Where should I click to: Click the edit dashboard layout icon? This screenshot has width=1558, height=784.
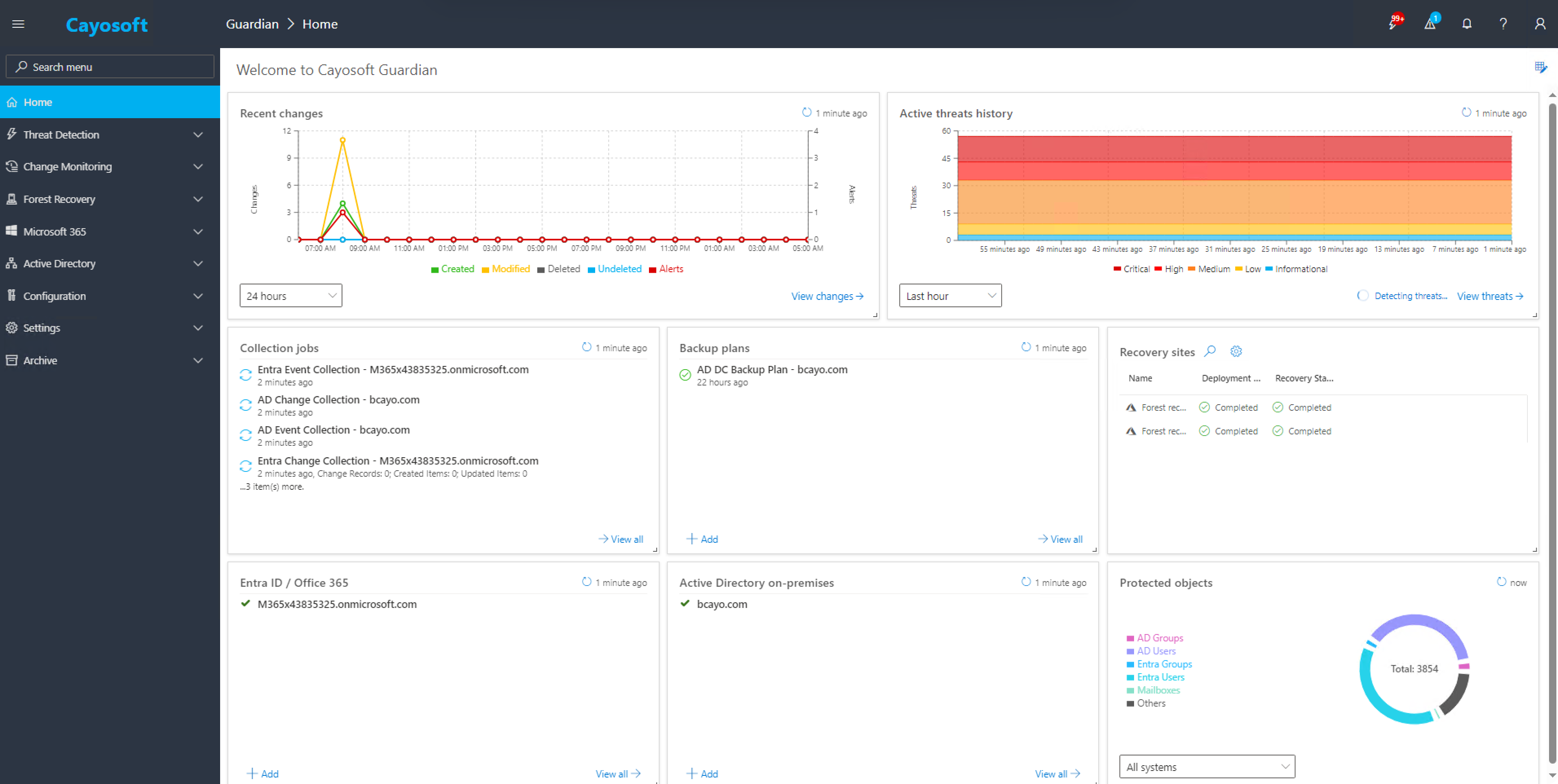[x=1540, y=67]
